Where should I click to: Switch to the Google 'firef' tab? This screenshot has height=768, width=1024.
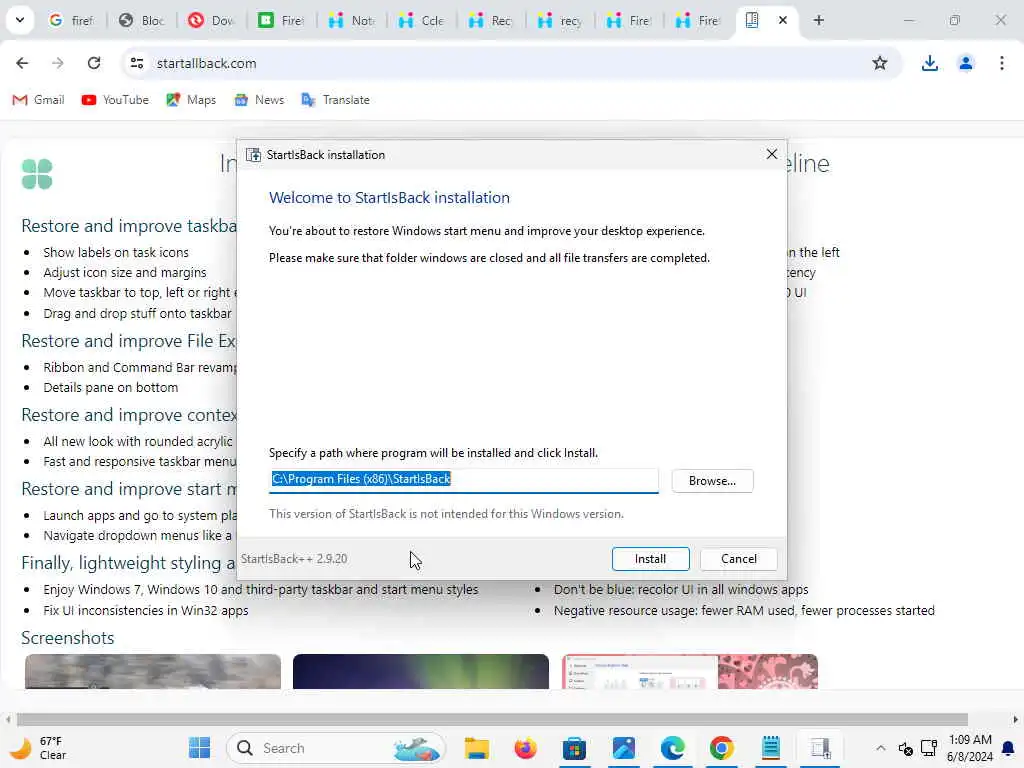coord(72,21)
